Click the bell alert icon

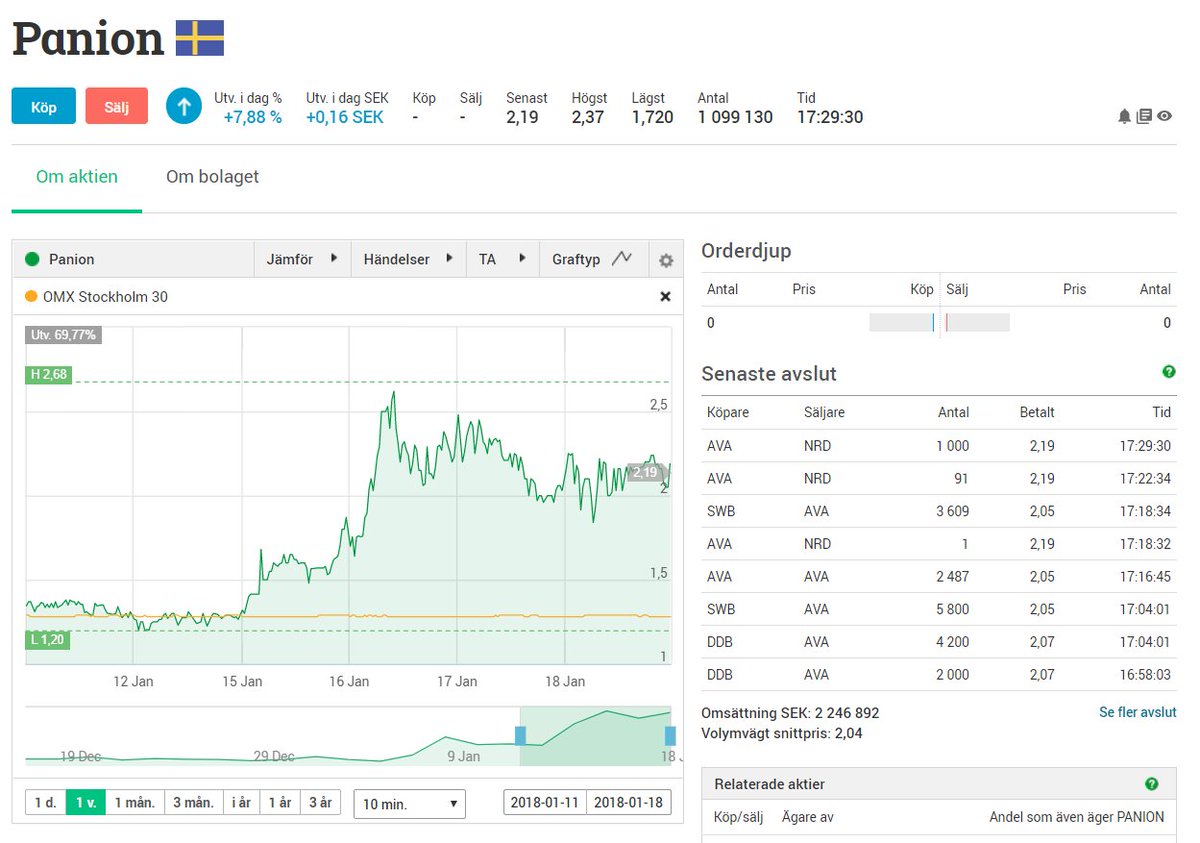pyautogui.click(x=1125, y=116)
